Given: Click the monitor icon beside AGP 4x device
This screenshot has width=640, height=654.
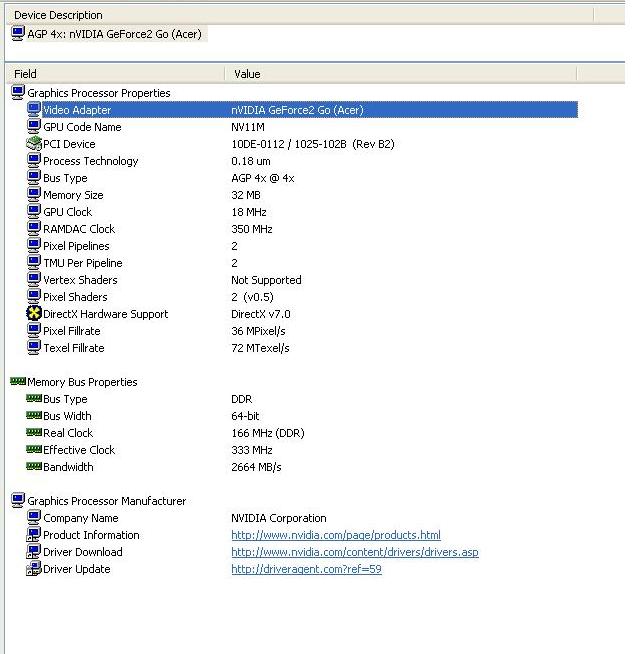Looking at the screenshot, I should tap(18, 33).
